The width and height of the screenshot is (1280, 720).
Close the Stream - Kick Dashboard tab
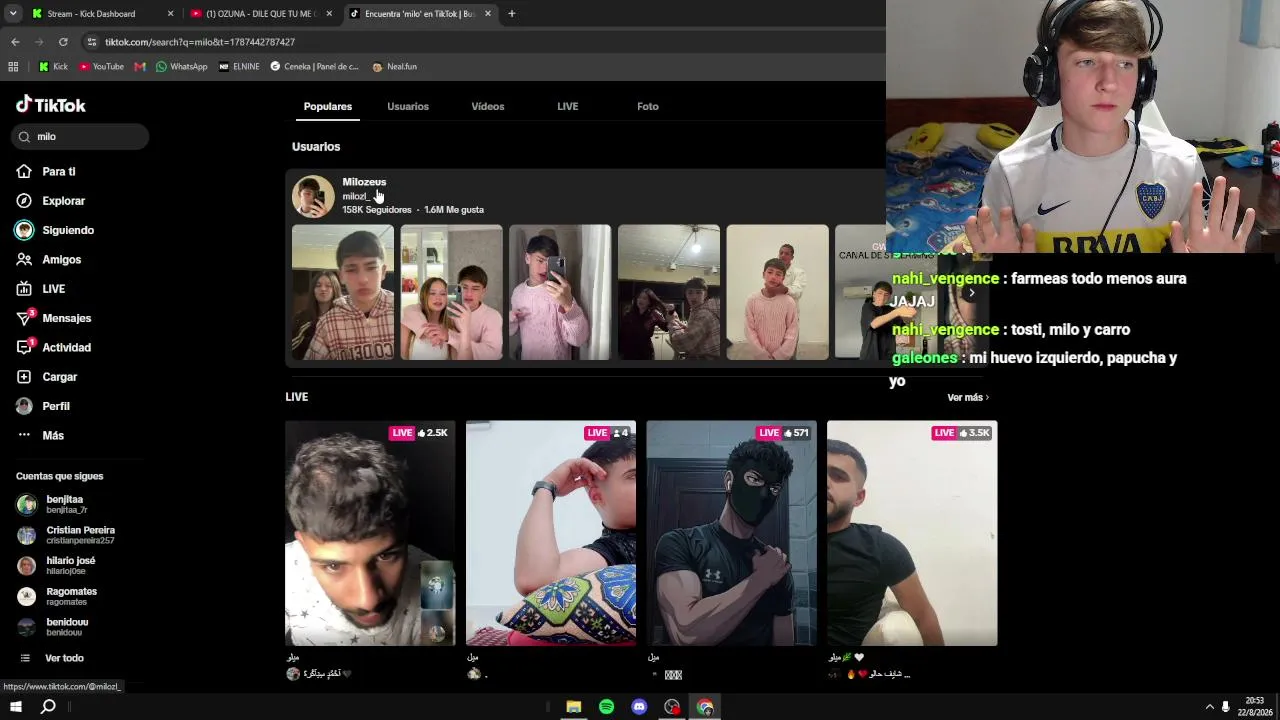click(170, 14)
